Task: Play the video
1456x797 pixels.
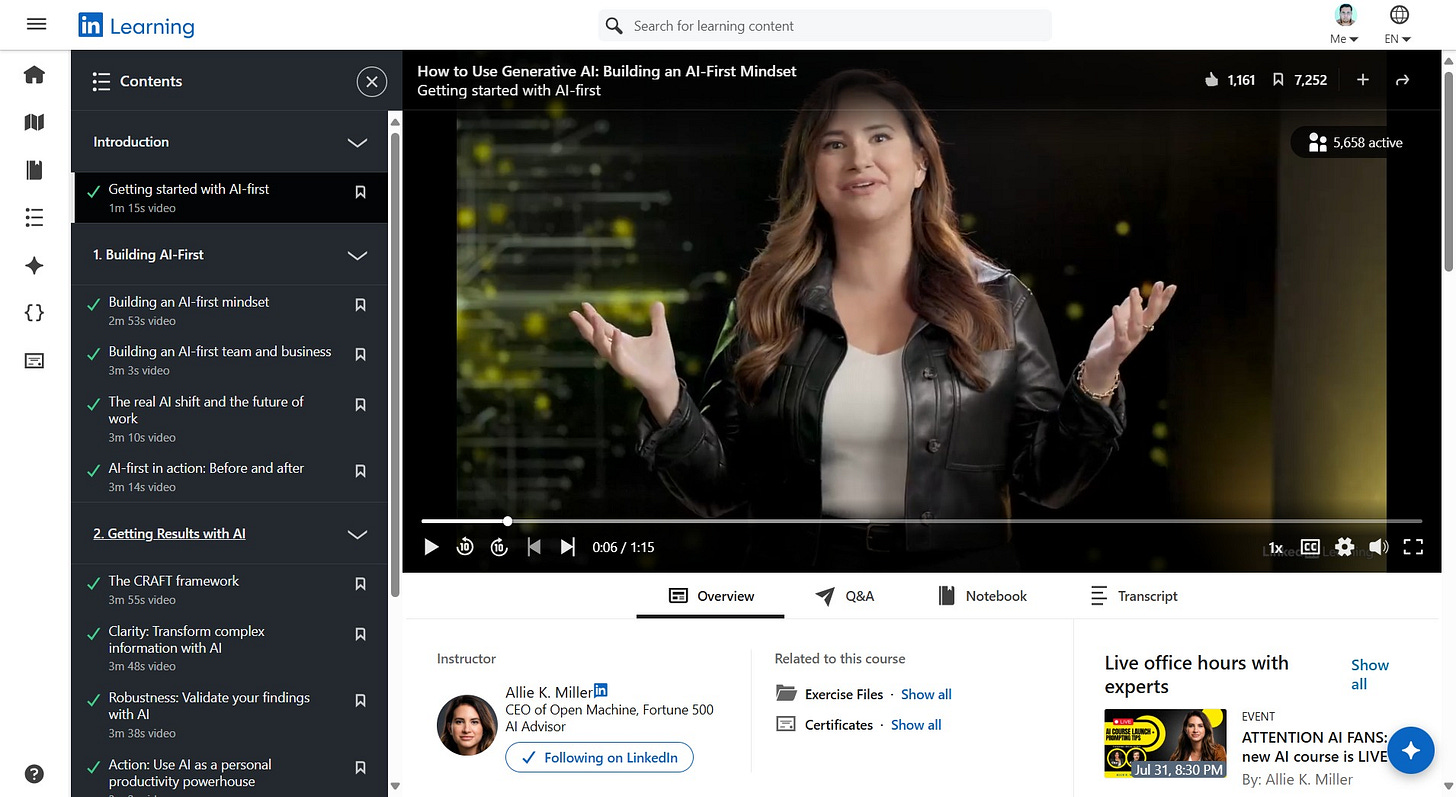Action: 431,547
